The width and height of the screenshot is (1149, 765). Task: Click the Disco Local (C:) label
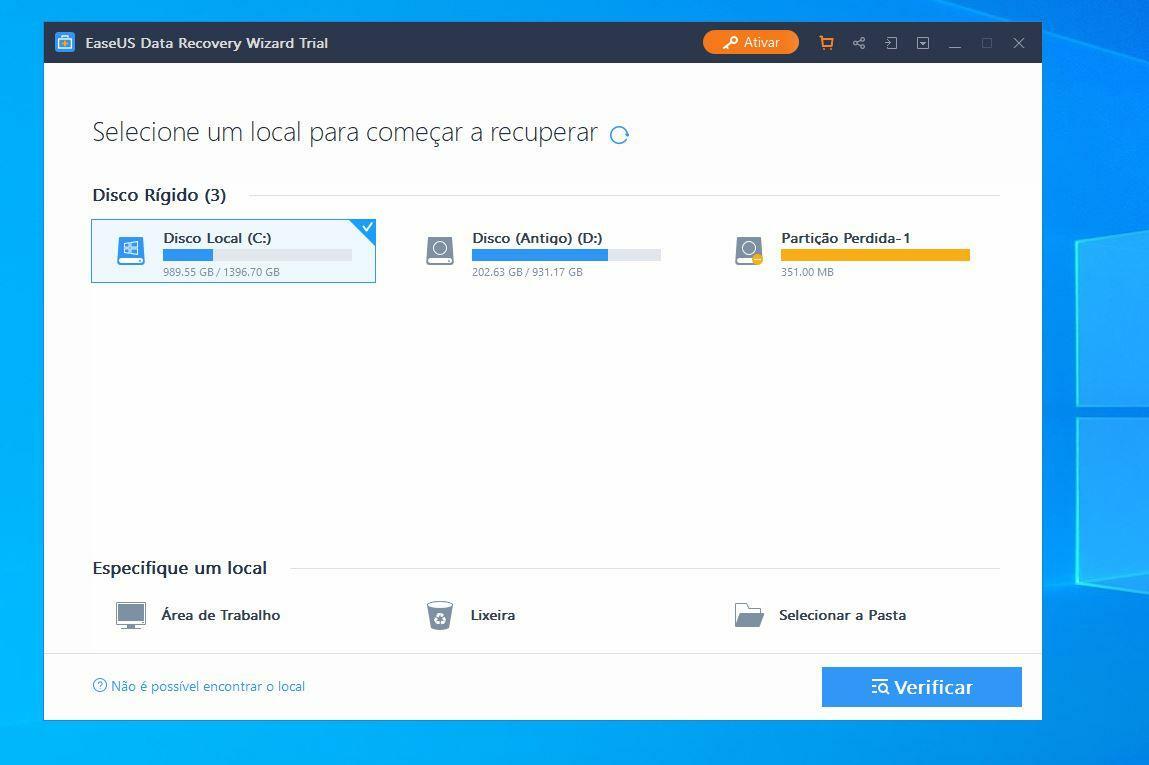217,238
